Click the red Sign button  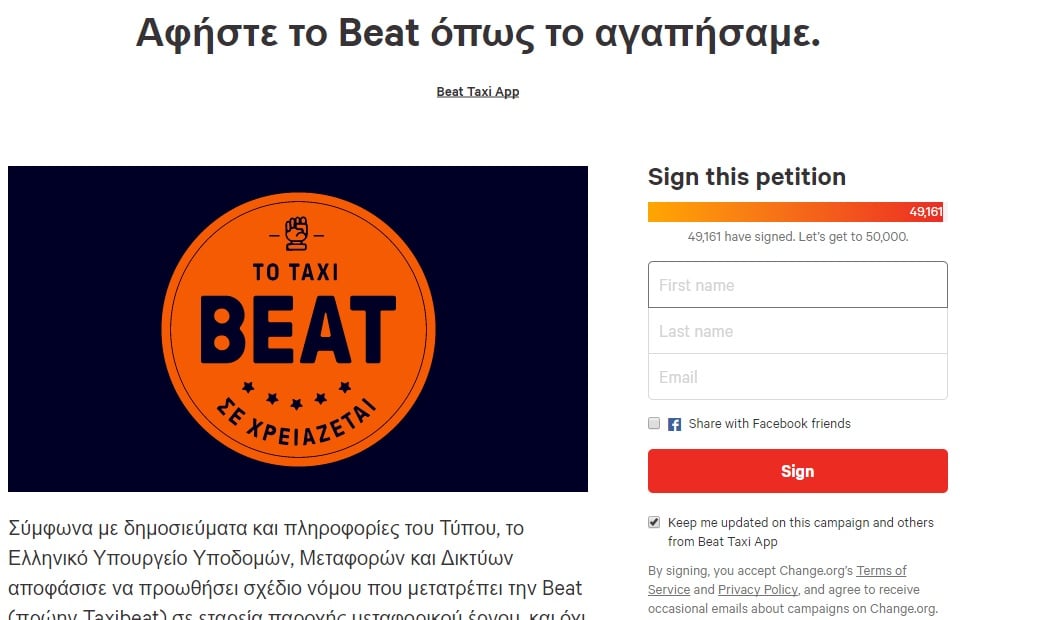(x=797, y=471)
